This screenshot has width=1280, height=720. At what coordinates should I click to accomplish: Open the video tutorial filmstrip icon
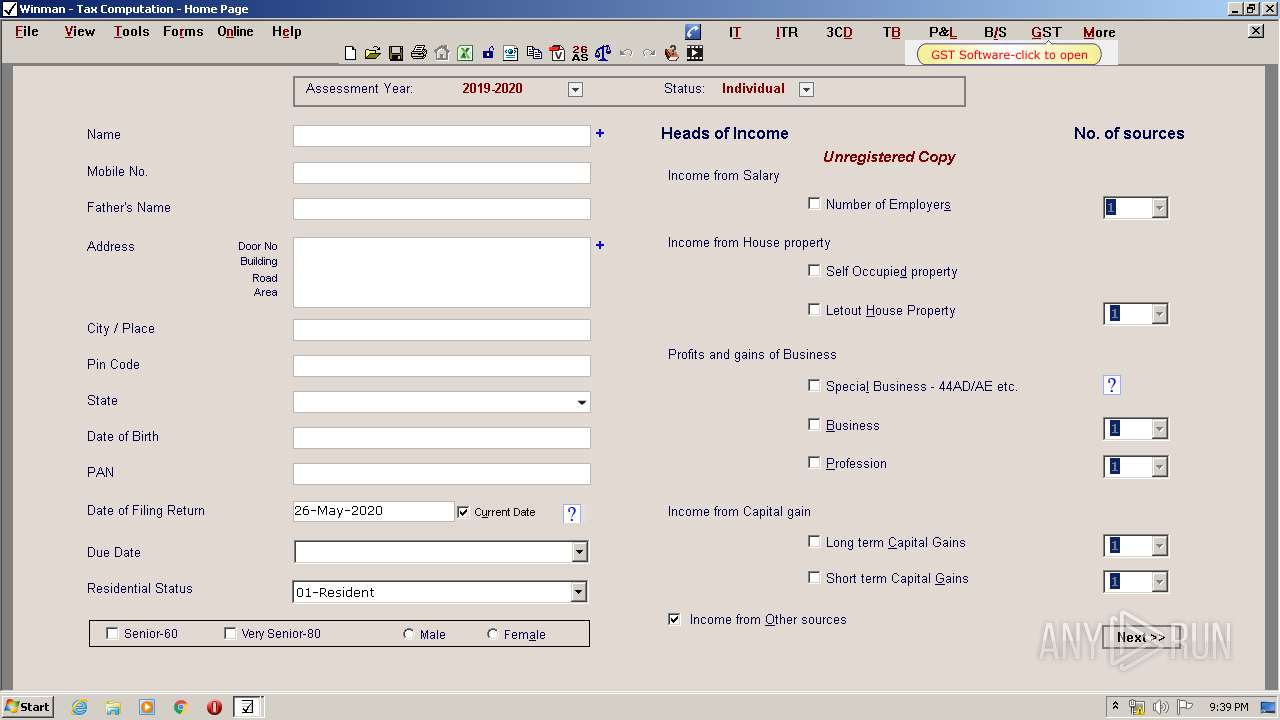pyautogui.click(x=694, y=53)
